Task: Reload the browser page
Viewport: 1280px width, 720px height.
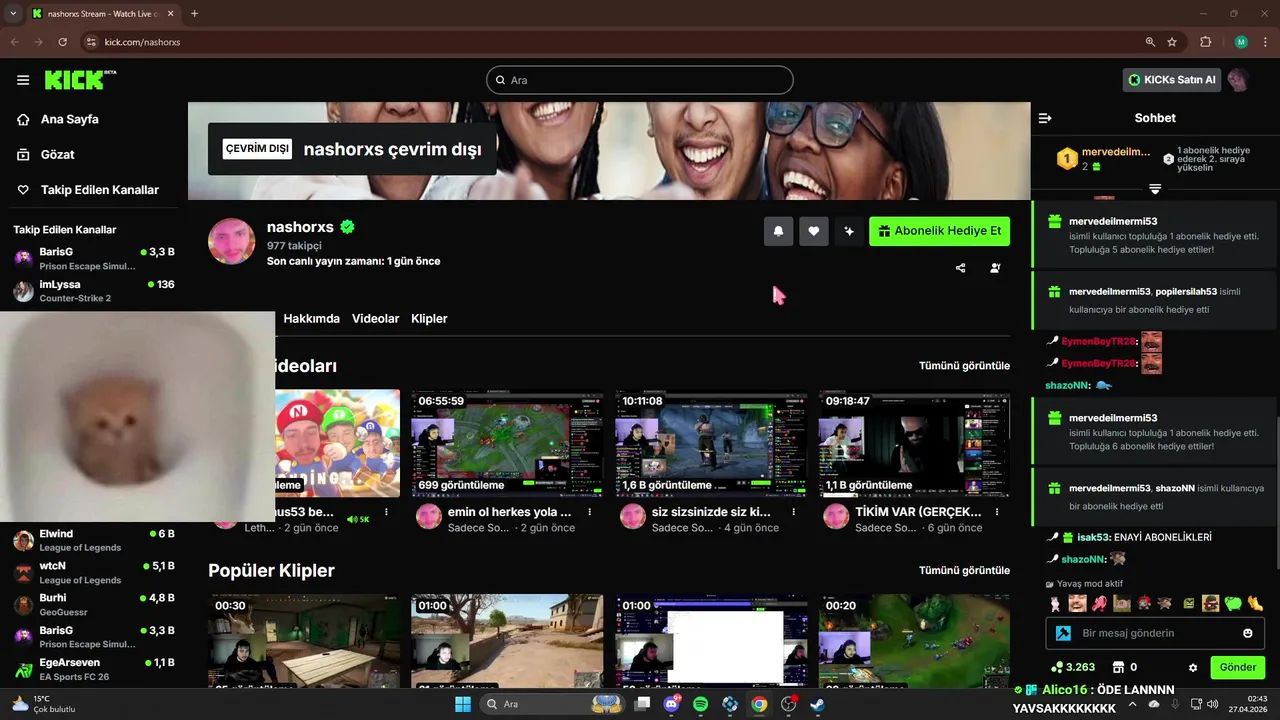Action: point(62,42)
